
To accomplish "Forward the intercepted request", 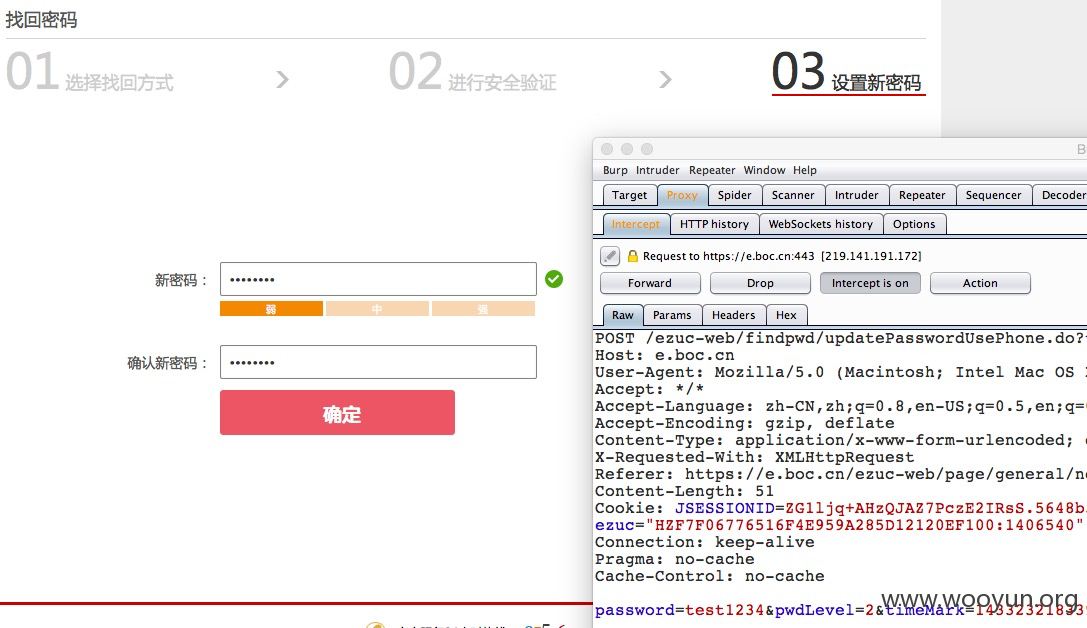I will pos(650,283).
